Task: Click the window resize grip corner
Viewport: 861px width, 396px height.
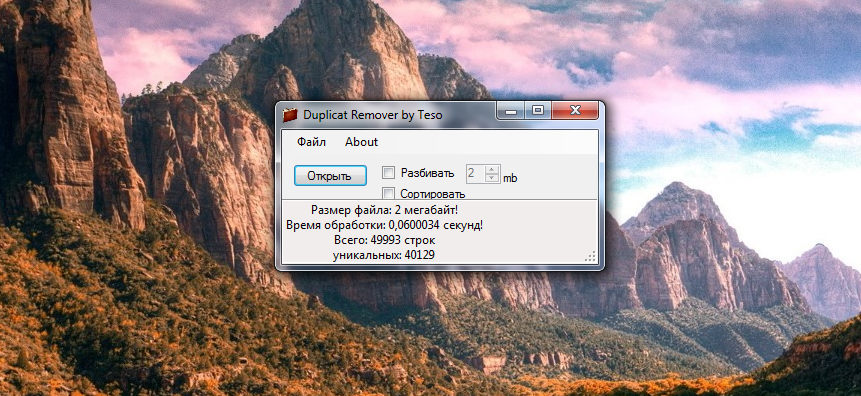Action: click(590, 257)
